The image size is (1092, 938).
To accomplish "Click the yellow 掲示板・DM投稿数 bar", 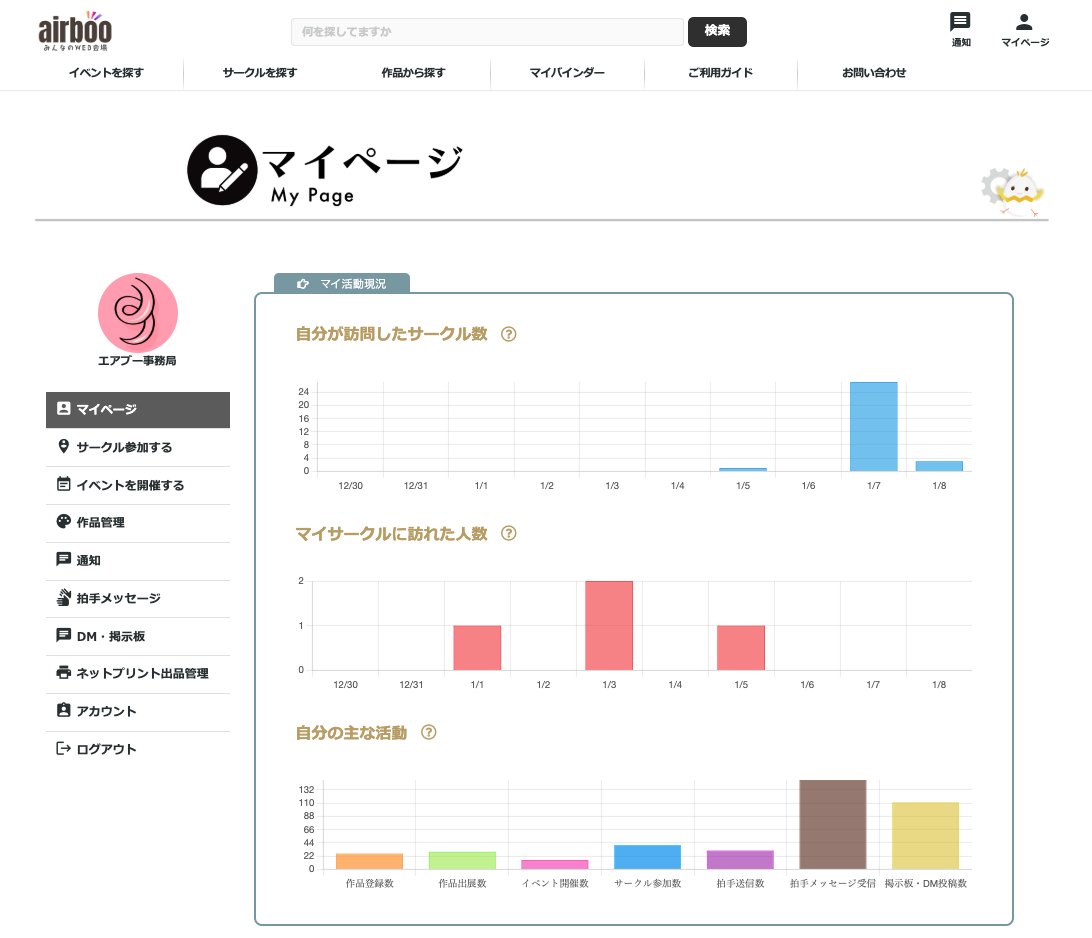I will click(x=926, y=836).
